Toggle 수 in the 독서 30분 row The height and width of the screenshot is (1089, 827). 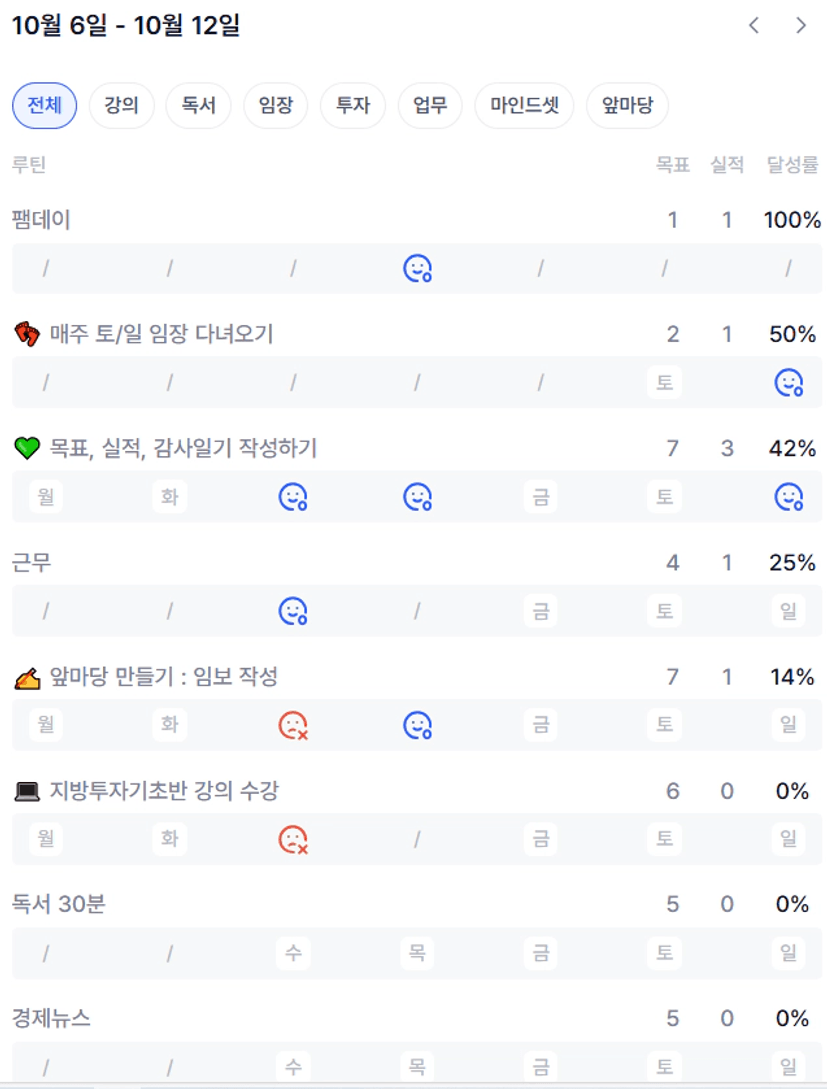(x=293, y=952)
